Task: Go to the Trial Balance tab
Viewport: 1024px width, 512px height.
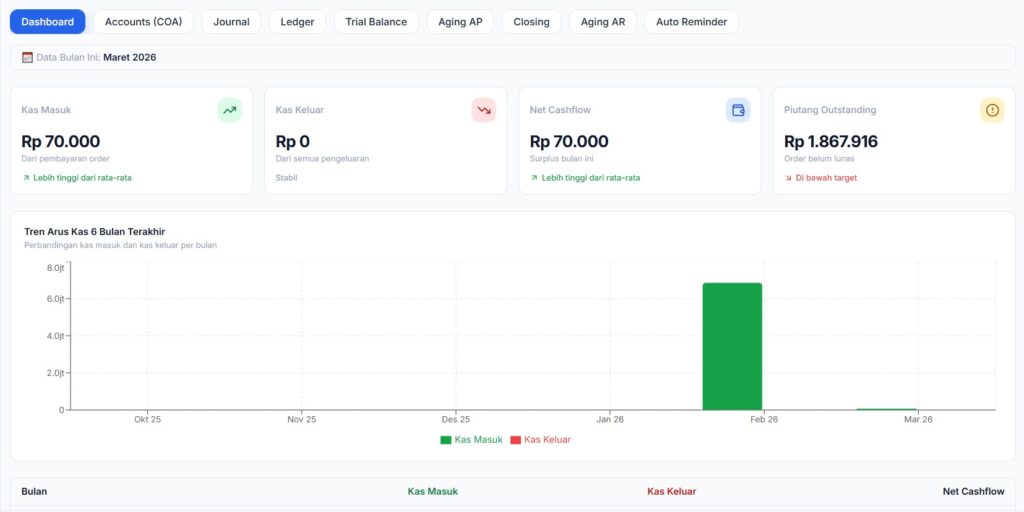Action: click(x=376, y=22)
